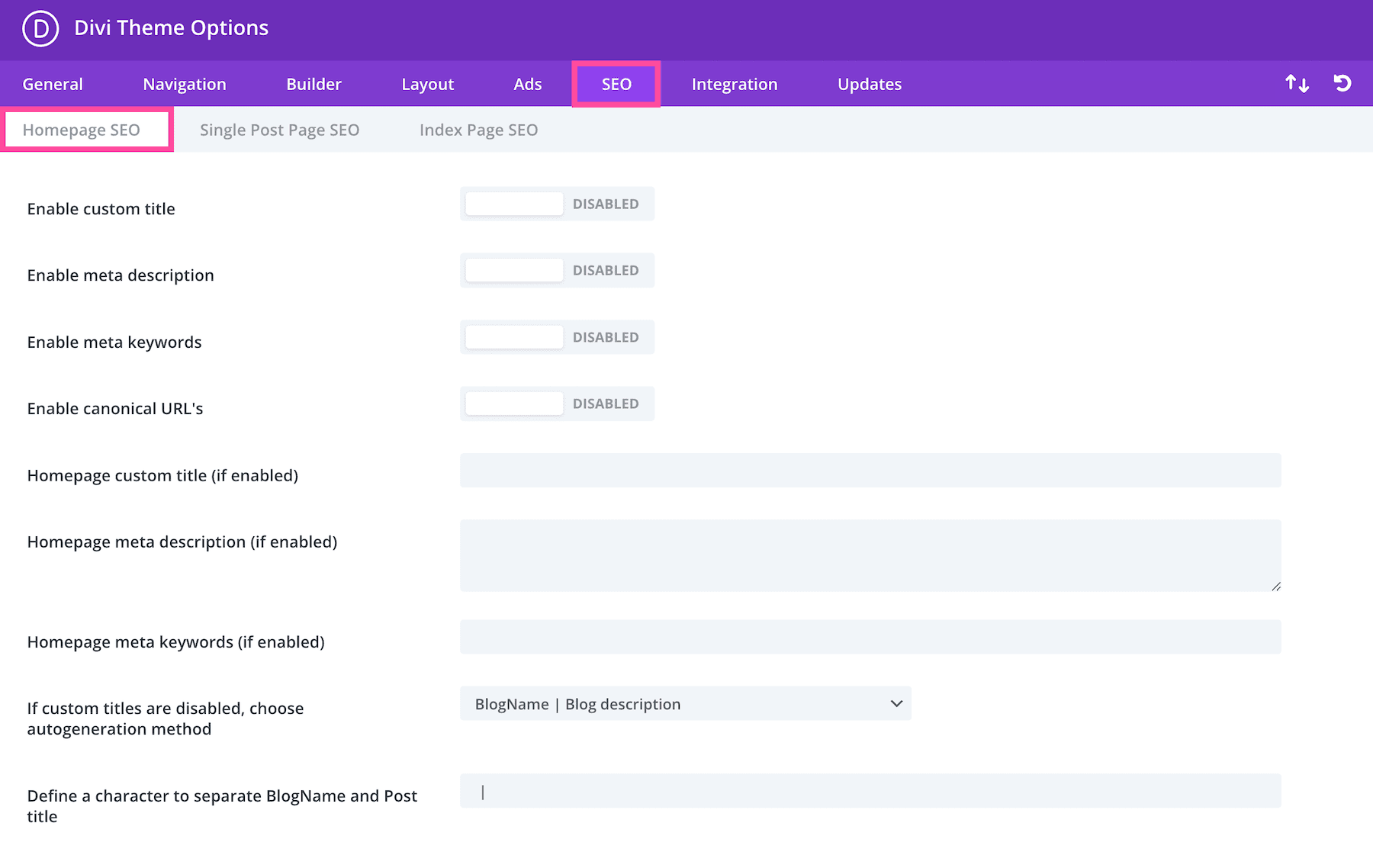Screen dimensions: 1373x868
Task: Select Single Post Page SEO subtab
Action: coord(279,130)
